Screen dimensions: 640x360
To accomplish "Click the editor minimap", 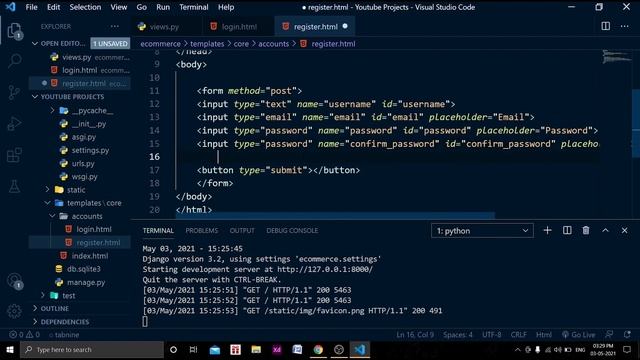I will (x=616, y=56).
